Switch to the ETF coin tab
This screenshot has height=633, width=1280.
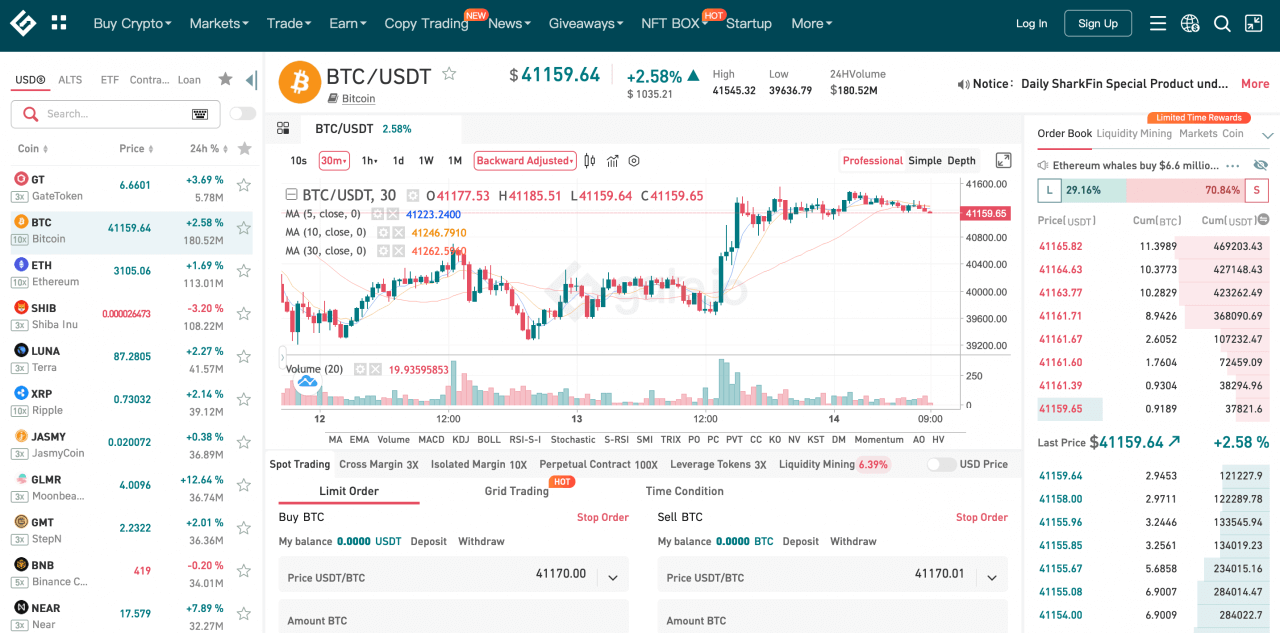pyautogui.click(x=109, y=80)
